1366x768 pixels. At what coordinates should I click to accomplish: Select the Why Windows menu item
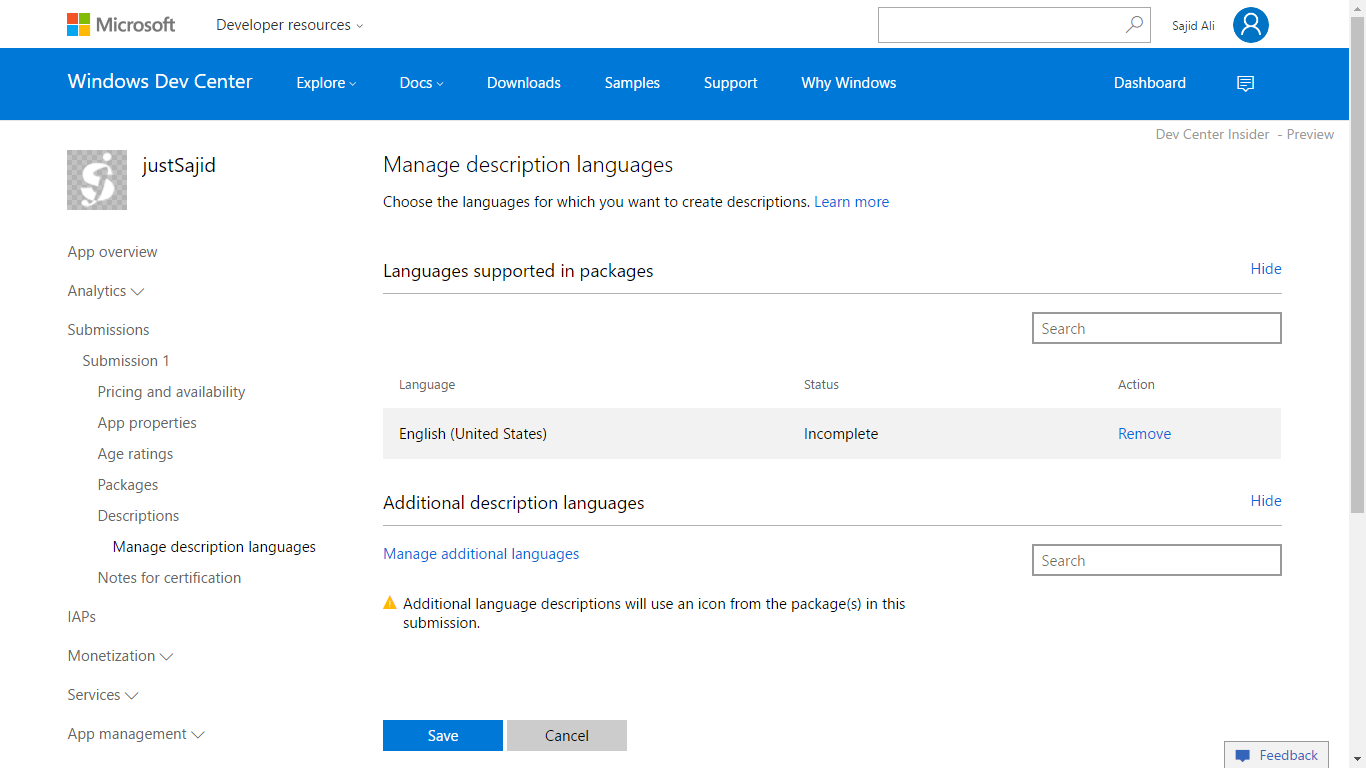tap(849, 83)
